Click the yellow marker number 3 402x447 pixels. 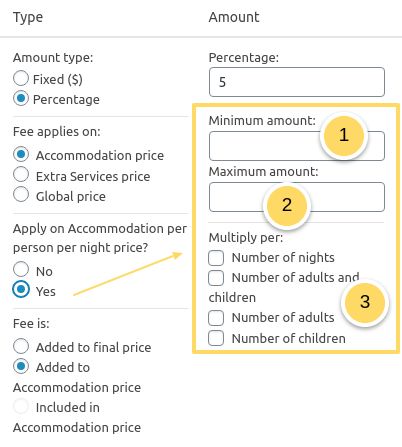click(365, 302)
